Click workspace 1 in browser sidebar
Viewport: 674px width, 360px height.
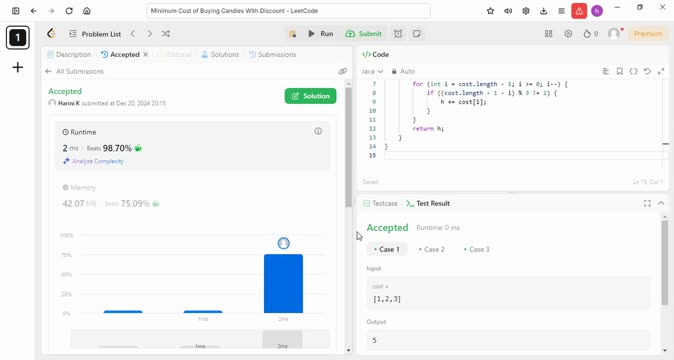click(x=18, y=37)
